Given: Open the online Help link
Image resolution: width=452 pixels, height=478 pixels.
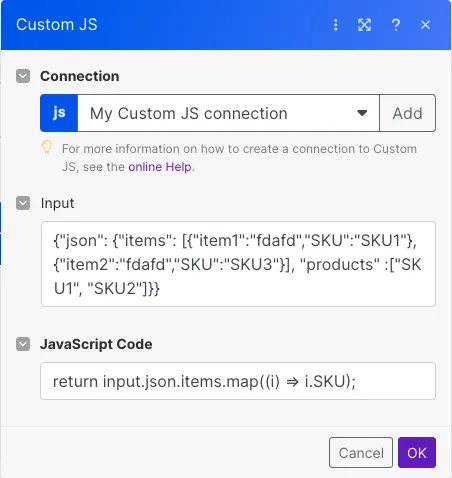Looking at the screenshot, I should pos(160,167).
